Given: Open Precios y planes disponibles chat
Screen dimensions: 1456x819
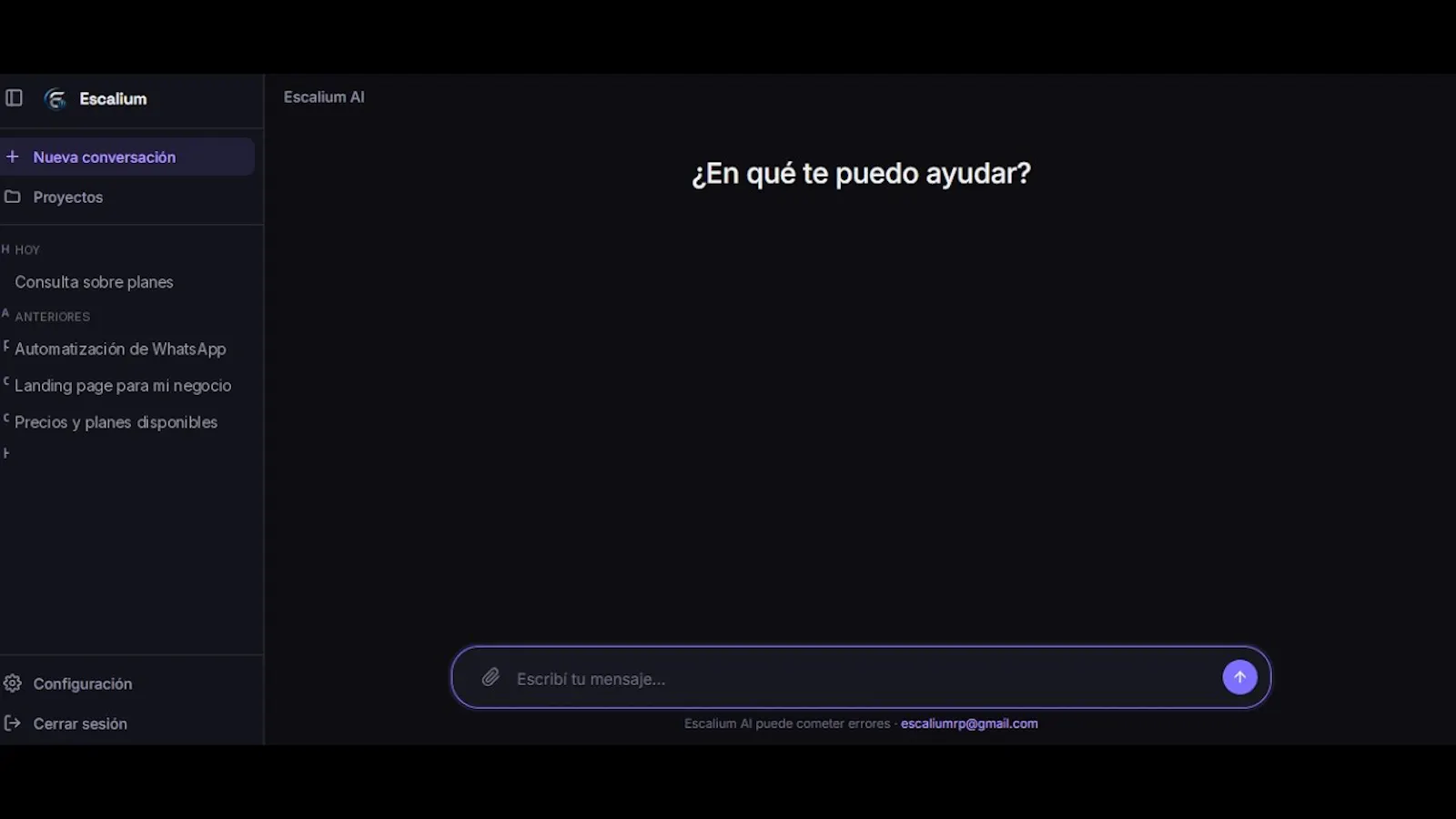Looking at the screenshot, I should coord(116,422).
